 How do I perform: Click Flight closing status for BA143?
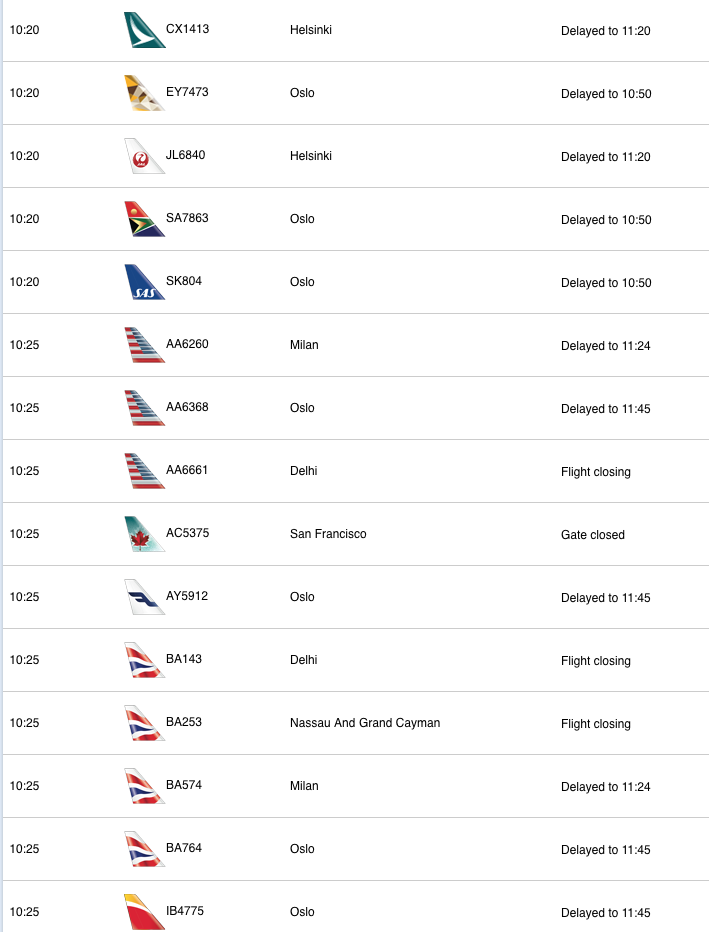click(x=596, y=661)
